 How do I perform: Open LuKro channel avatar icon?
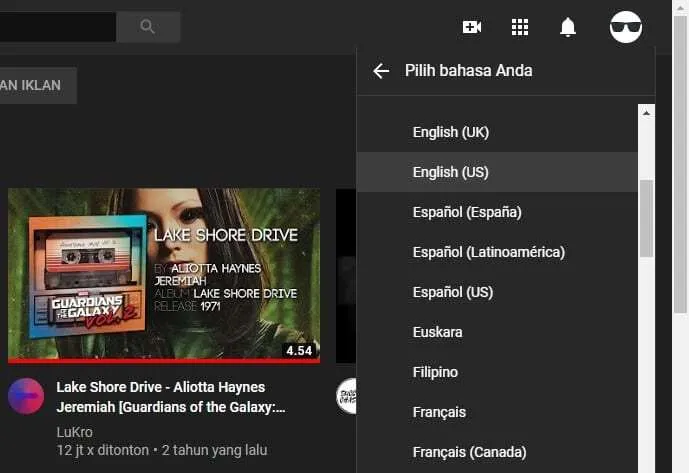coord(26,396)
